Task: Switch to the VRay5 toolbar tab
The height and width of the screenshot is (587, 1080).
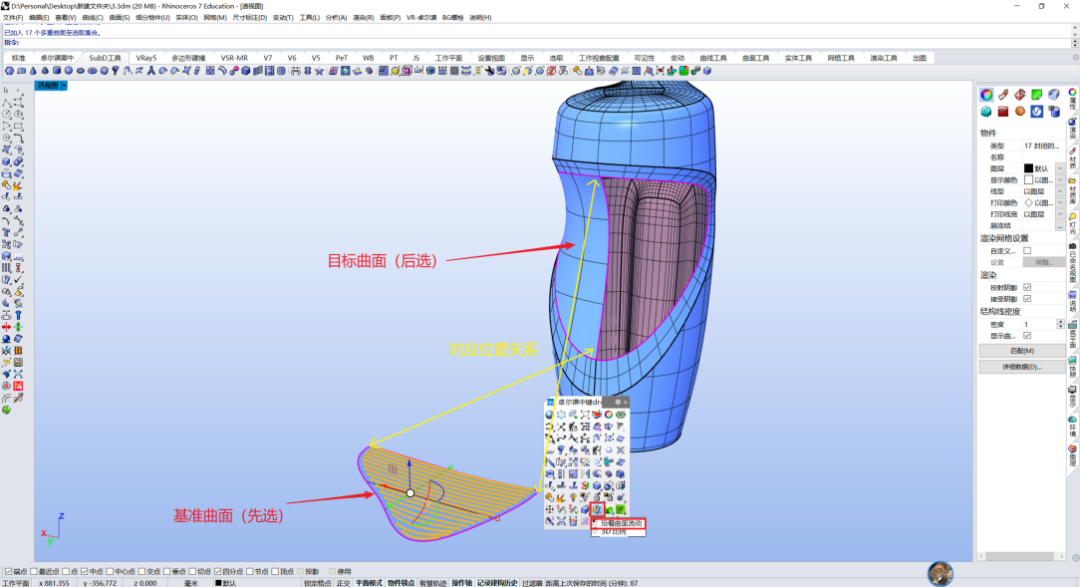Action: pos(146,58)
